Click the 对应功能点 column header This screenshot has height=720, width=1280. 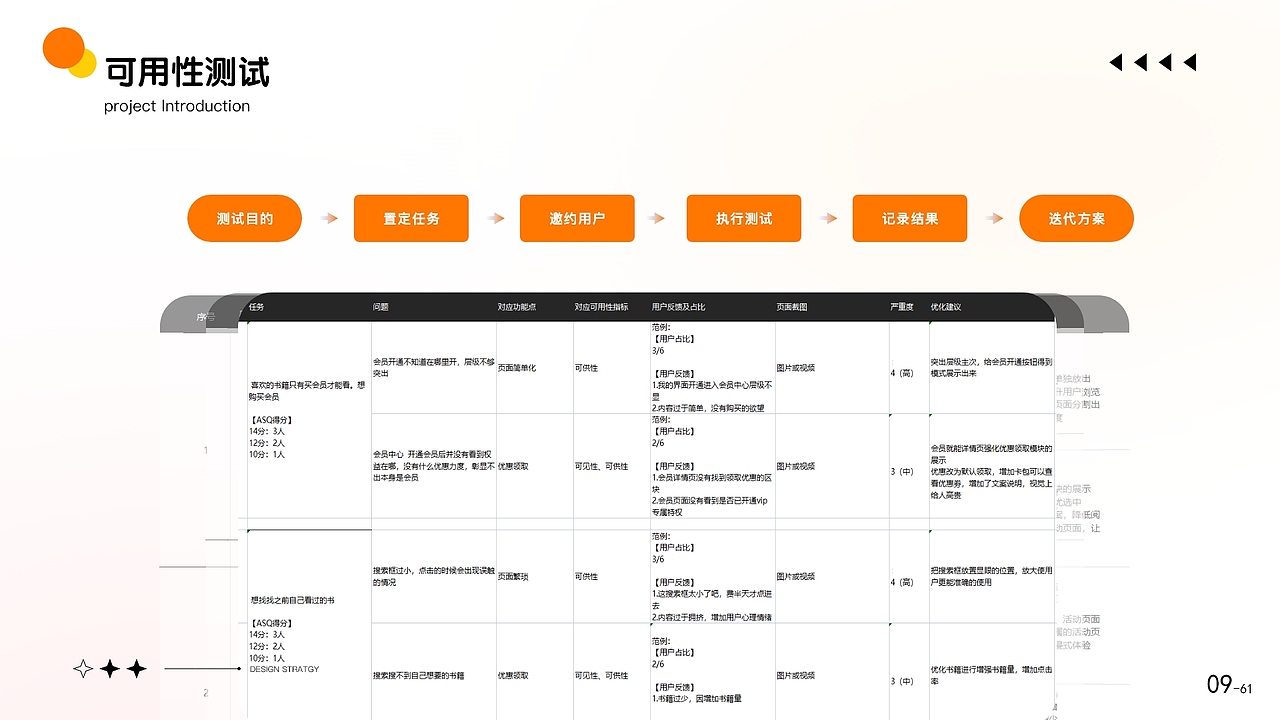pyautogui.click(x=517, y=307)
